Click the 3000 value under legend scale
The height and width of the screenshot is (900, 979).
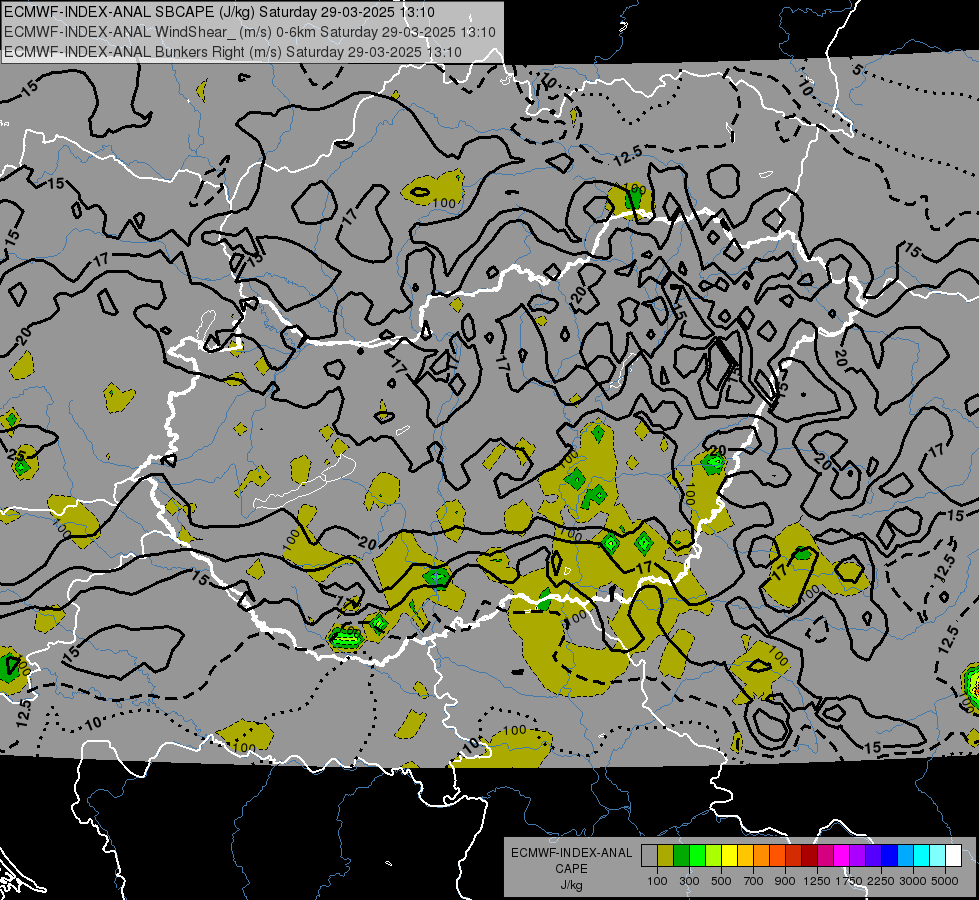pos(913,881)
